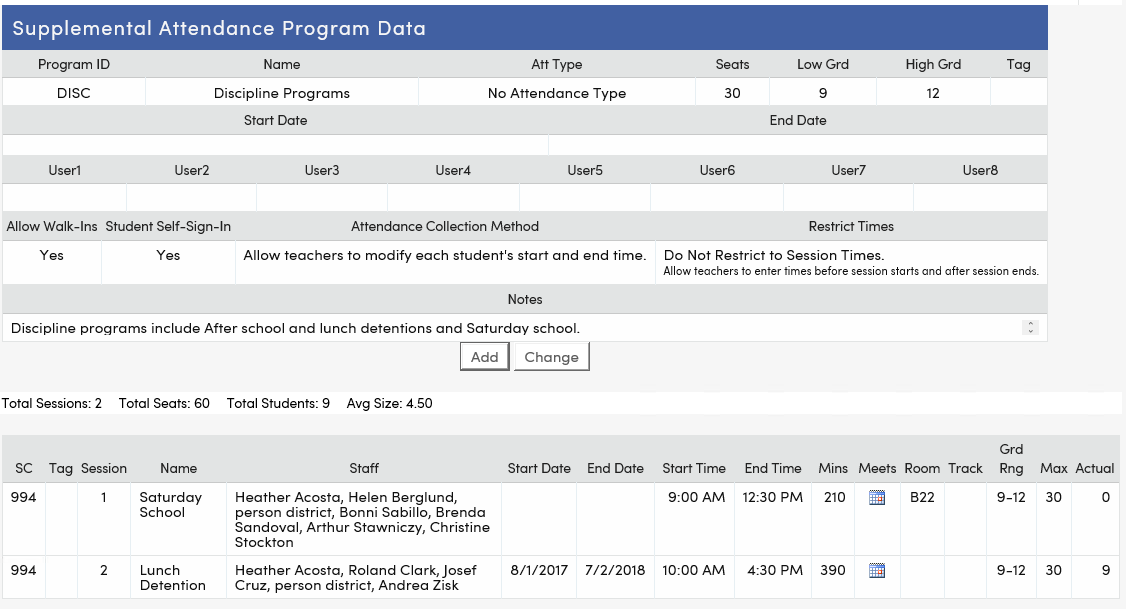Select end time 12:30 PM
The width and height of the screenshot is (1126, 609).
tap(773, 497)
